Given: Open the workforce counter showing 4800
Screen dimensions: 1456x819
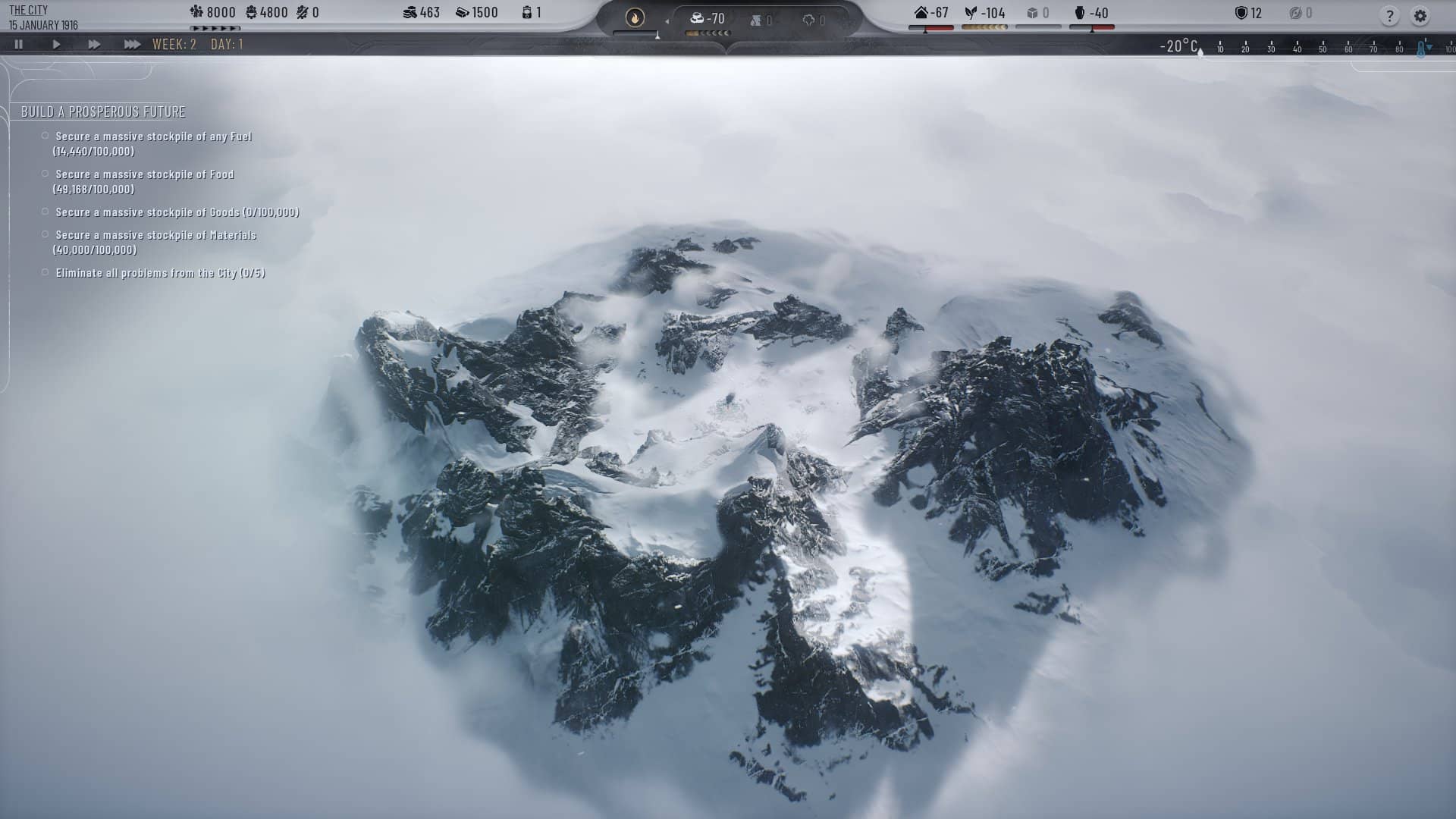Looking at the screenshot, I should (266, 12).
